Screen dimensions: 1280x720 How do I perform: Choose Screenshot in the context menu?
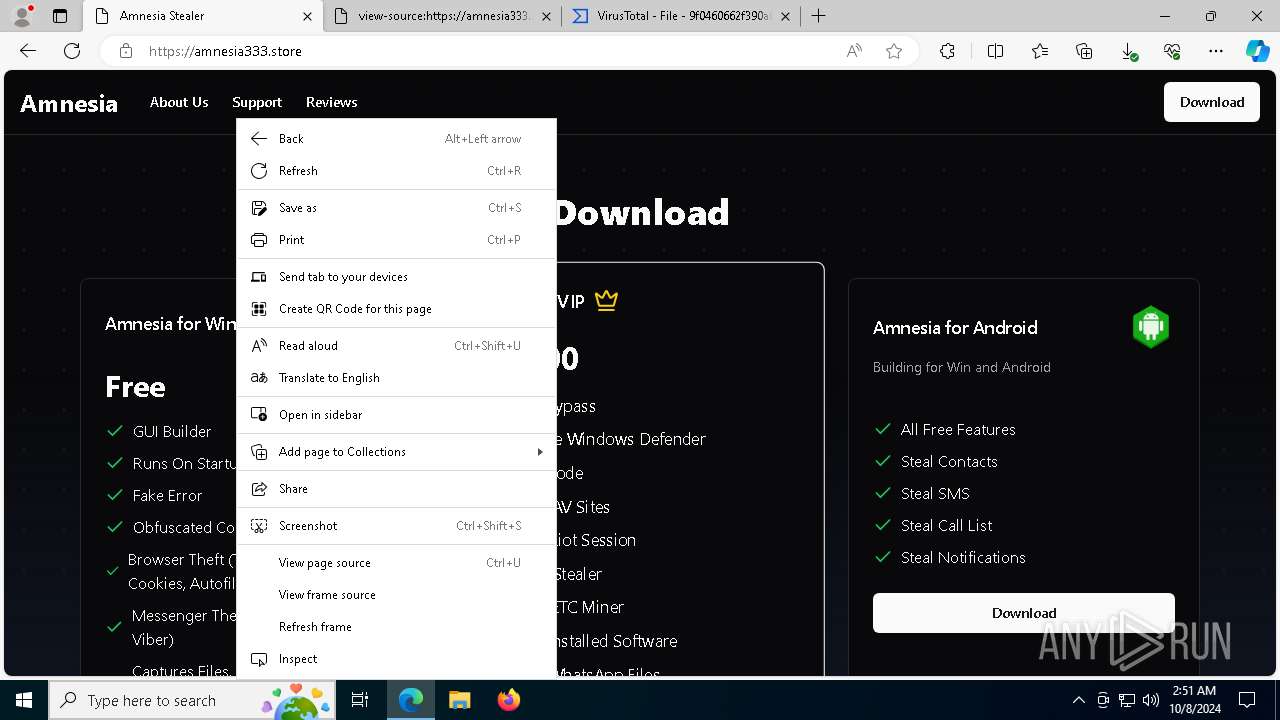396,526
